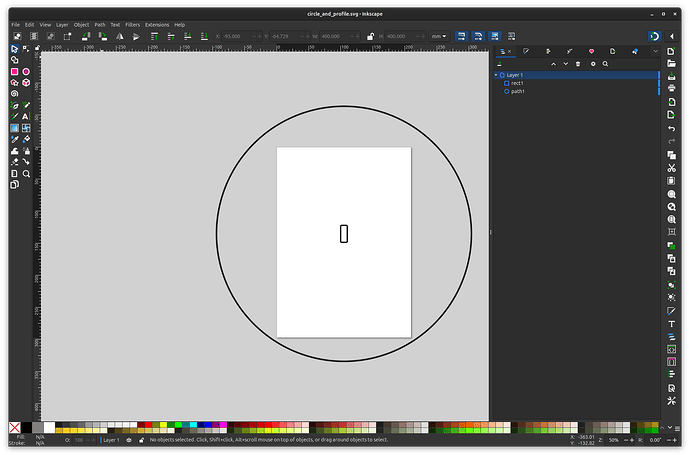Open the Object menu

tap(81, 25)
